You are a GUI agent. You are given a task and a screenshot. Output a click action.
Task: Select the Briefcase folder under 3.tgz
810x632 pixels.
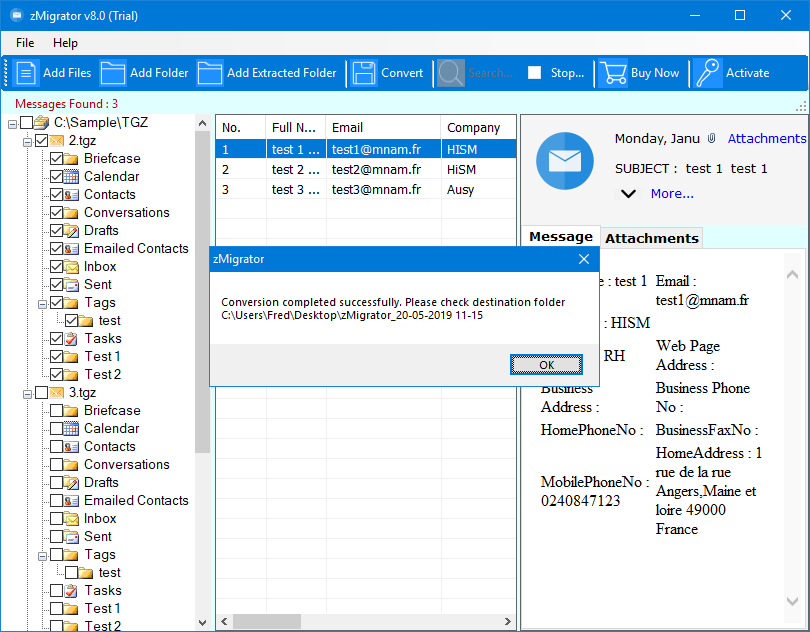[112, 410]
